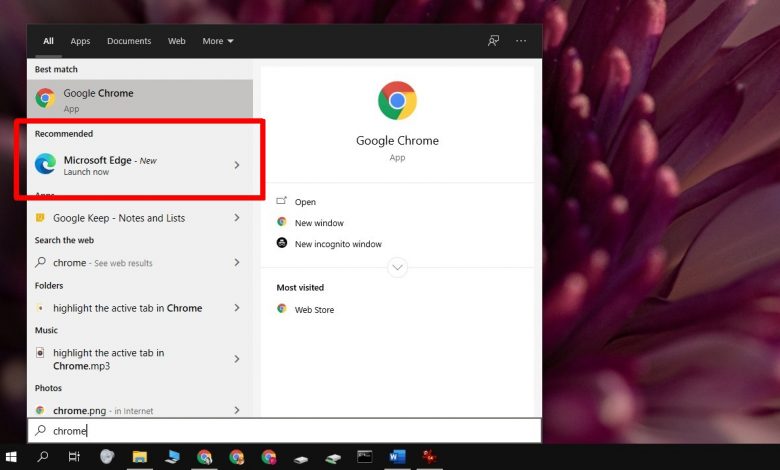Open File Explorer from the taskbar
Image resolution: width=780 pixels, height=470 pixels.
tap(140, 457)
